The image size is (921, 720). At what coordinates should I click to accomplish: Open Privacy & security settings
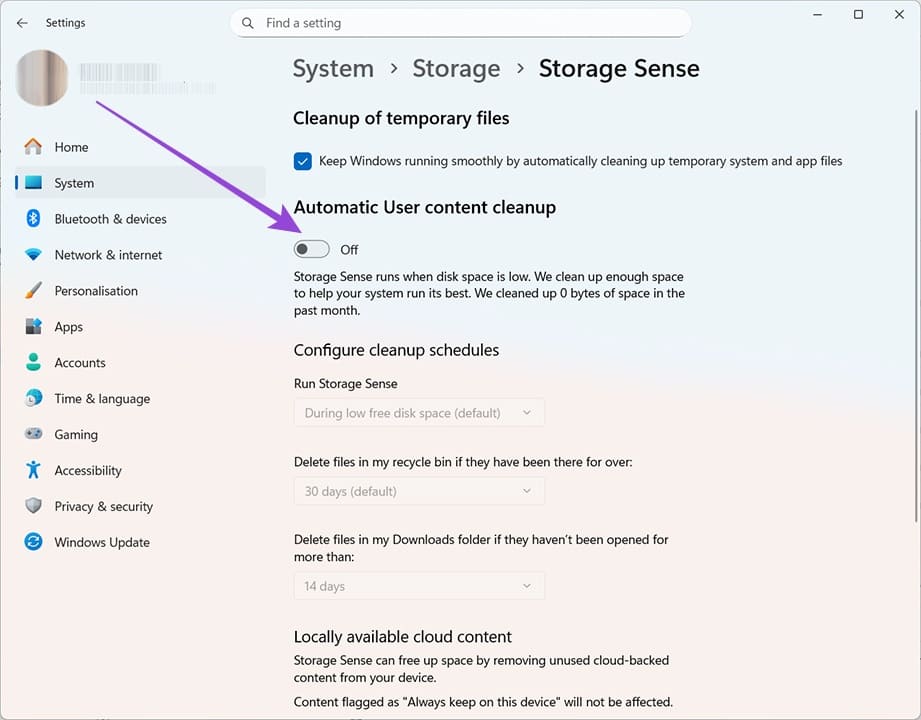103,506
